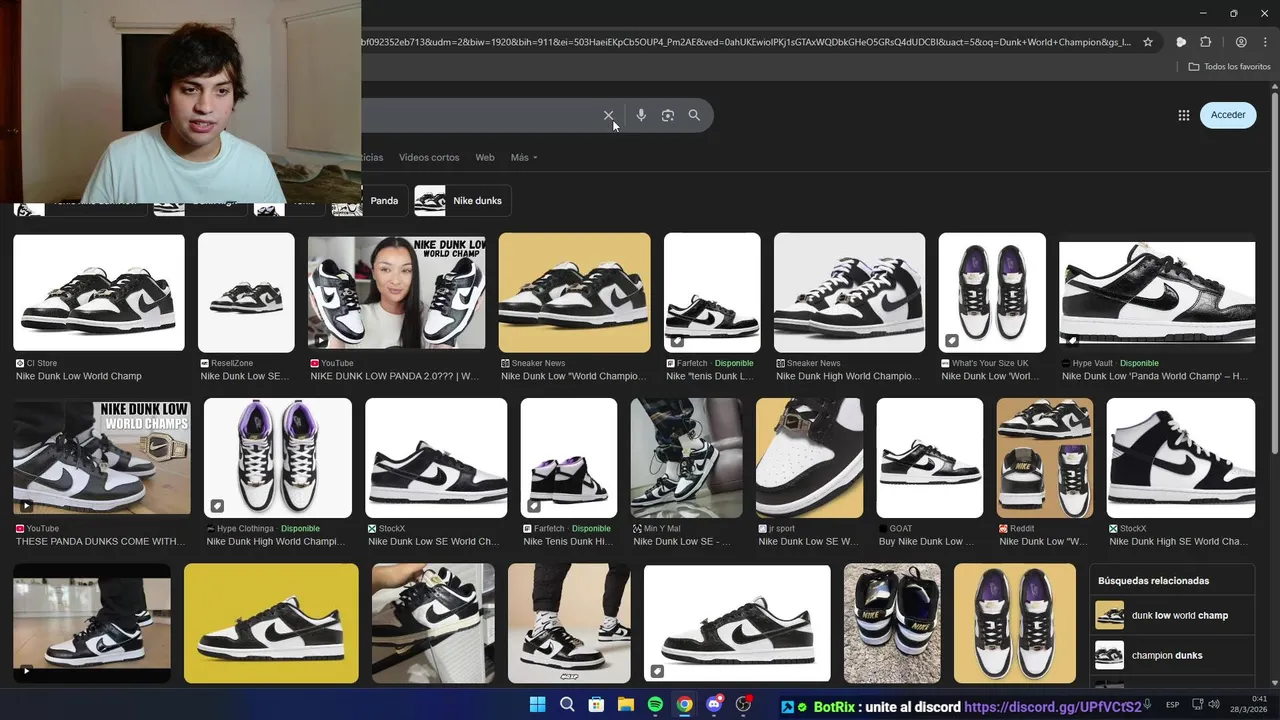This screenshot has width=1280, height=720.
Task: Open Microsoft Store from the taskbar
Action: tap(596, 705)
